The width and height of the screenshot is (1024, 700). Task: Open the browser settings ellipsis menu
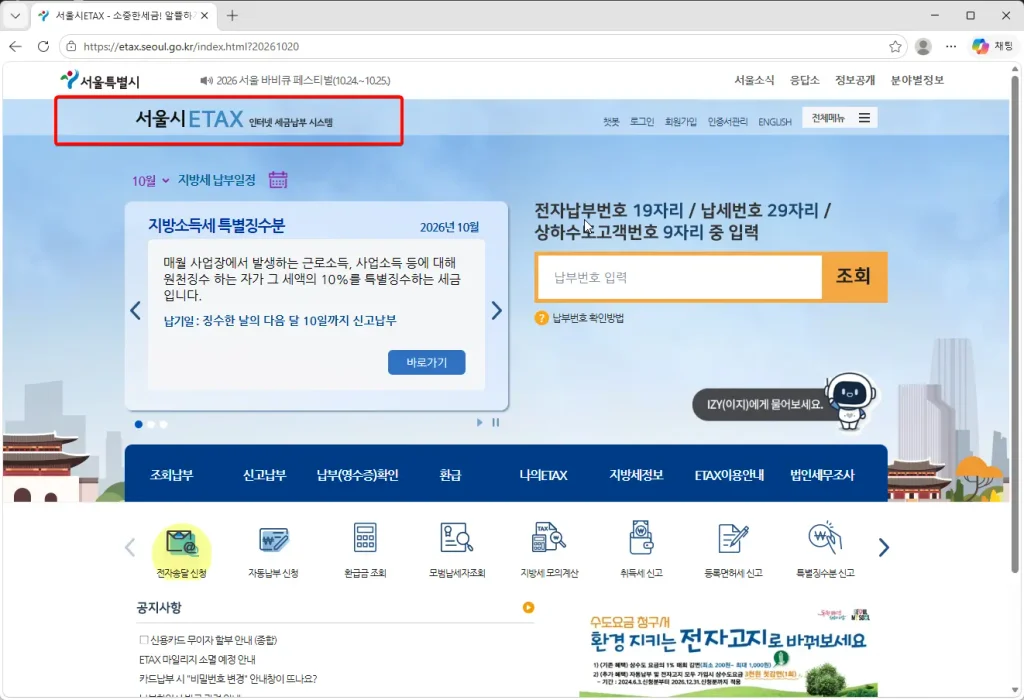(951, 46)
